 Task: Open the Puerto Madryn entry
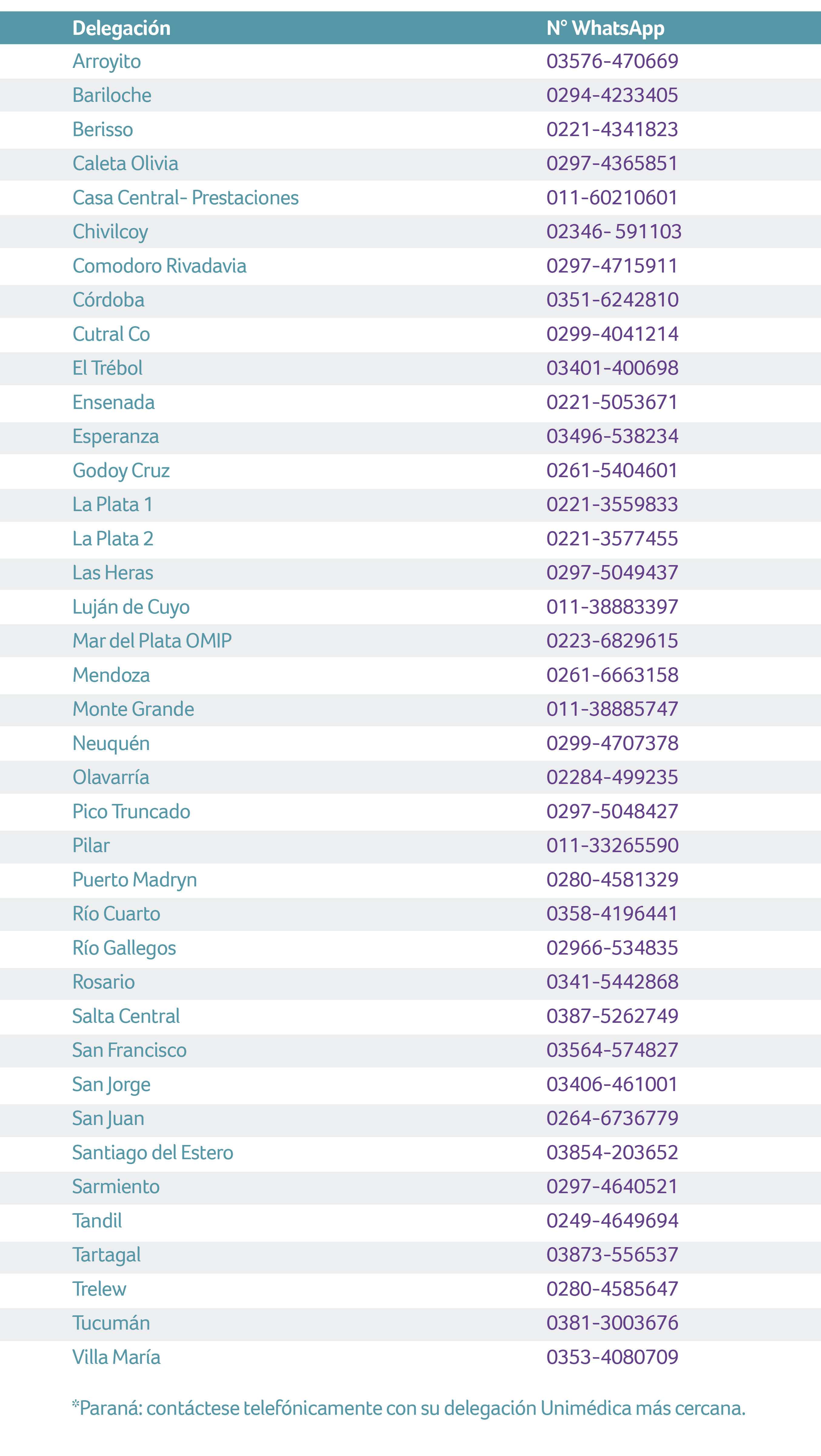coord(135,880)
